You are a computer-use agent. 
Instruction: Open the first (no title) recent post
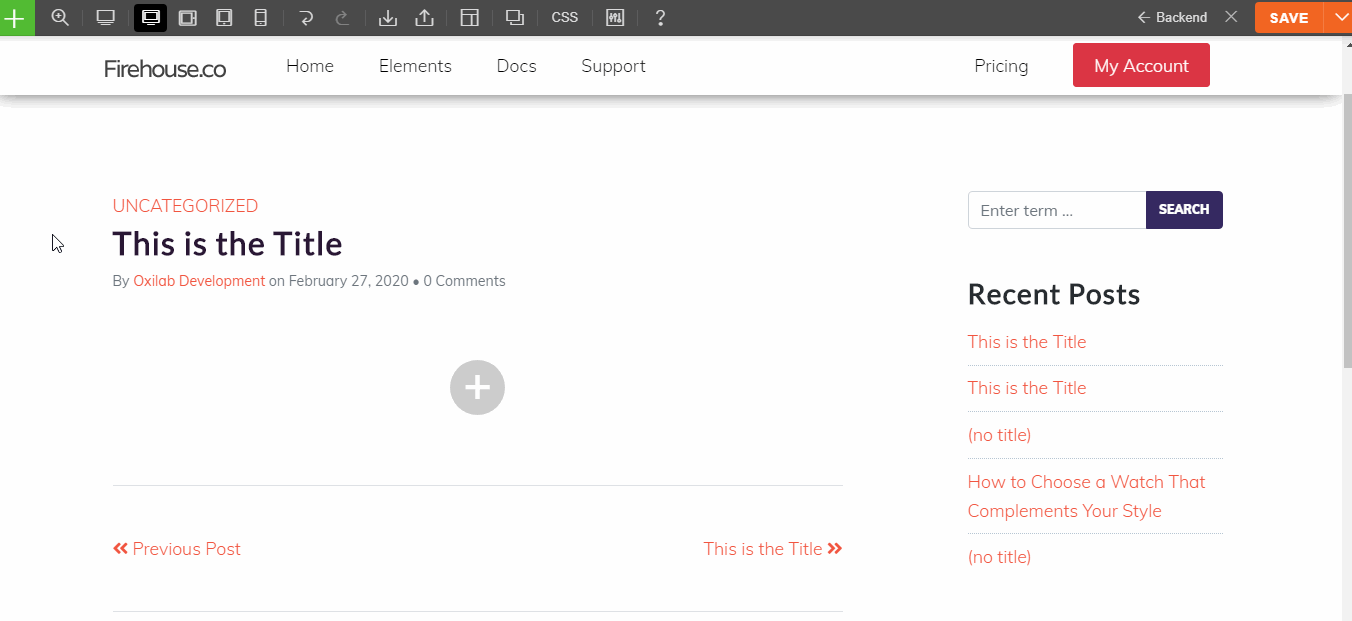click(999, 435)
